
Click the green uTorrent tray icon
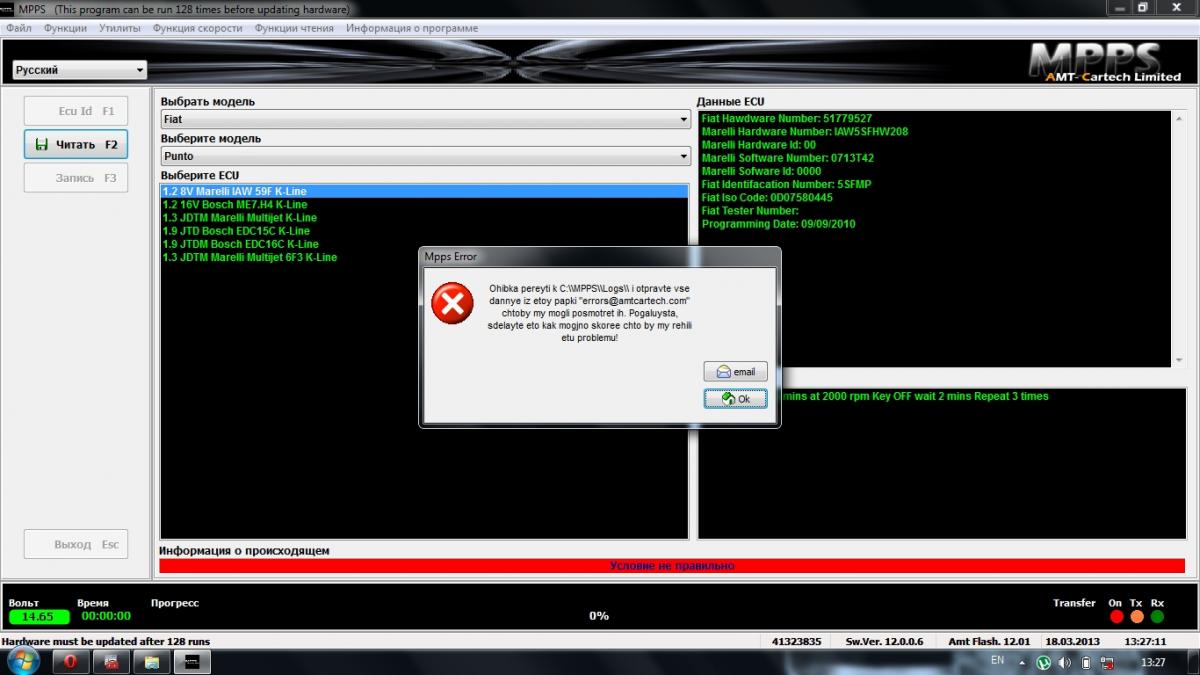[1043, 662]
